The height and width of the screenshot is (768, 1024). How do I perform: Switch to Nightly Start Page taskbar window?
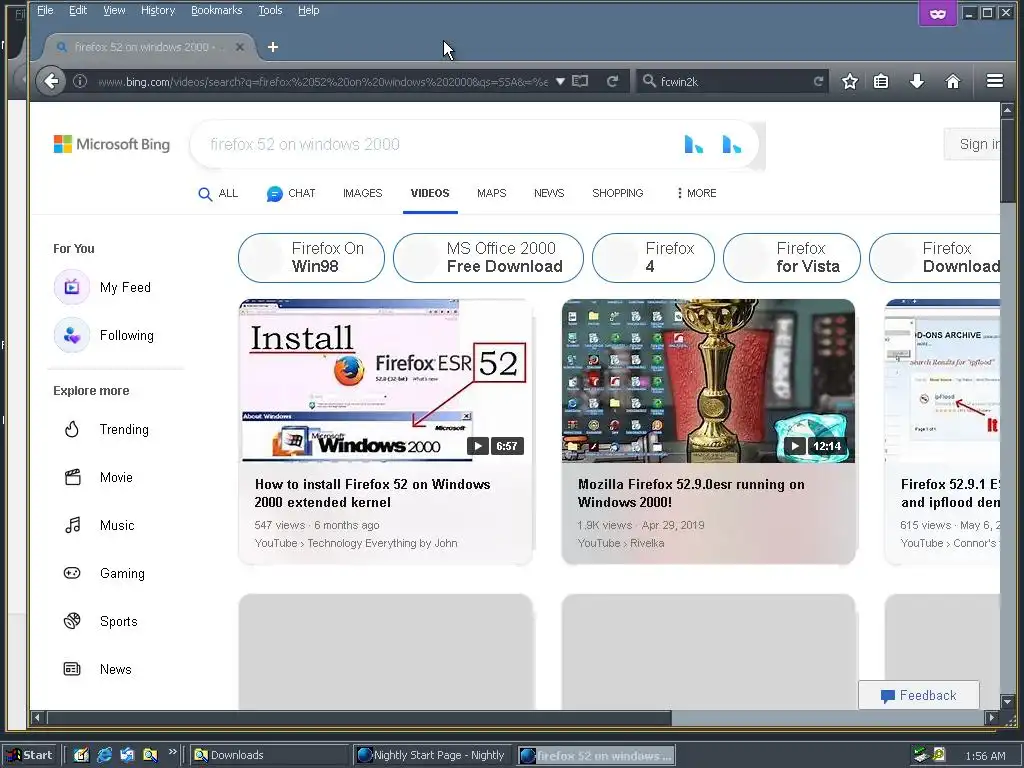(432, 755)
